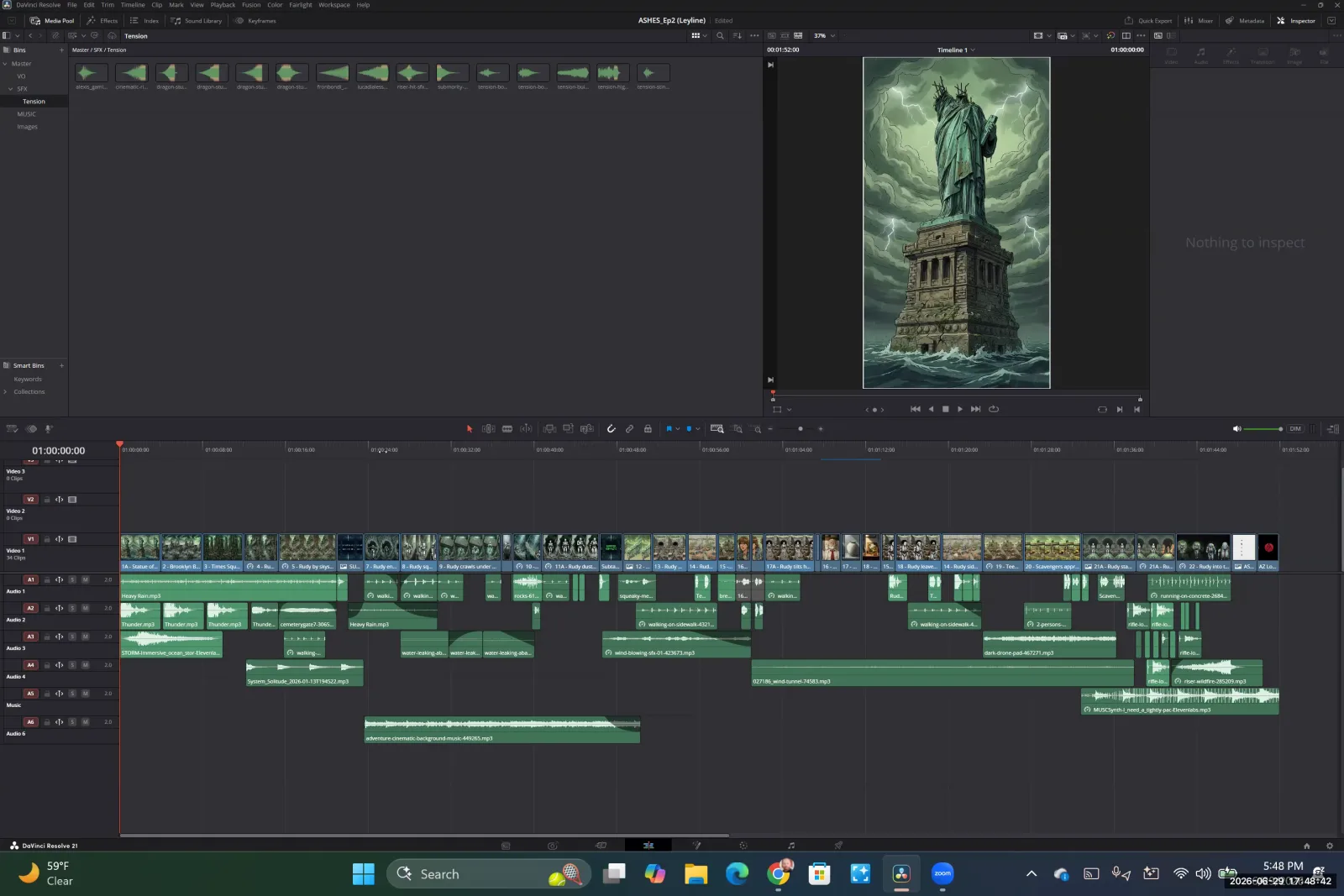The width and height of the screenshot is (1344, 896).
Task: Open the Fairlight music-note page icon
Action: point(791,846)
